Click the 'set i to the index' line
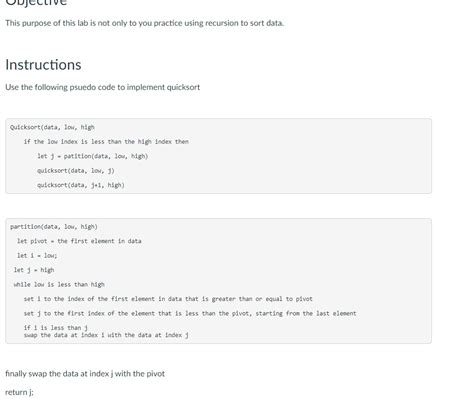Image resolution: width=474 pixels, height=399 pixels. point(168,299)
